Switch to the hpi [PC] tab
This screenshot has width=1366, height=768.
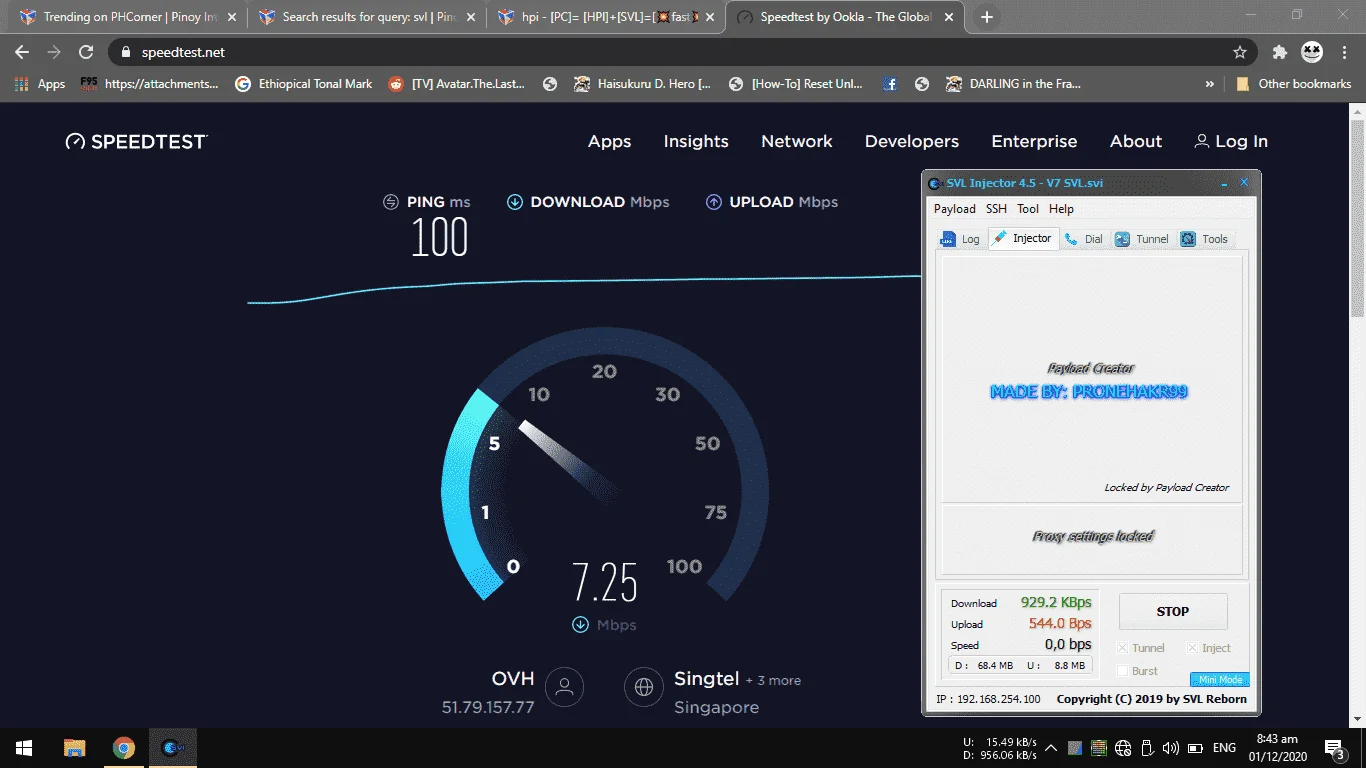[x=606, y=17]
